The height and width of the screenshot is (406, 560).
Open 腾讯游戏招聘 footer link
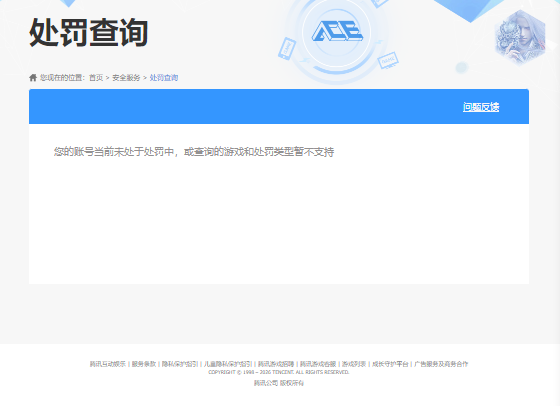coord(276,364)
